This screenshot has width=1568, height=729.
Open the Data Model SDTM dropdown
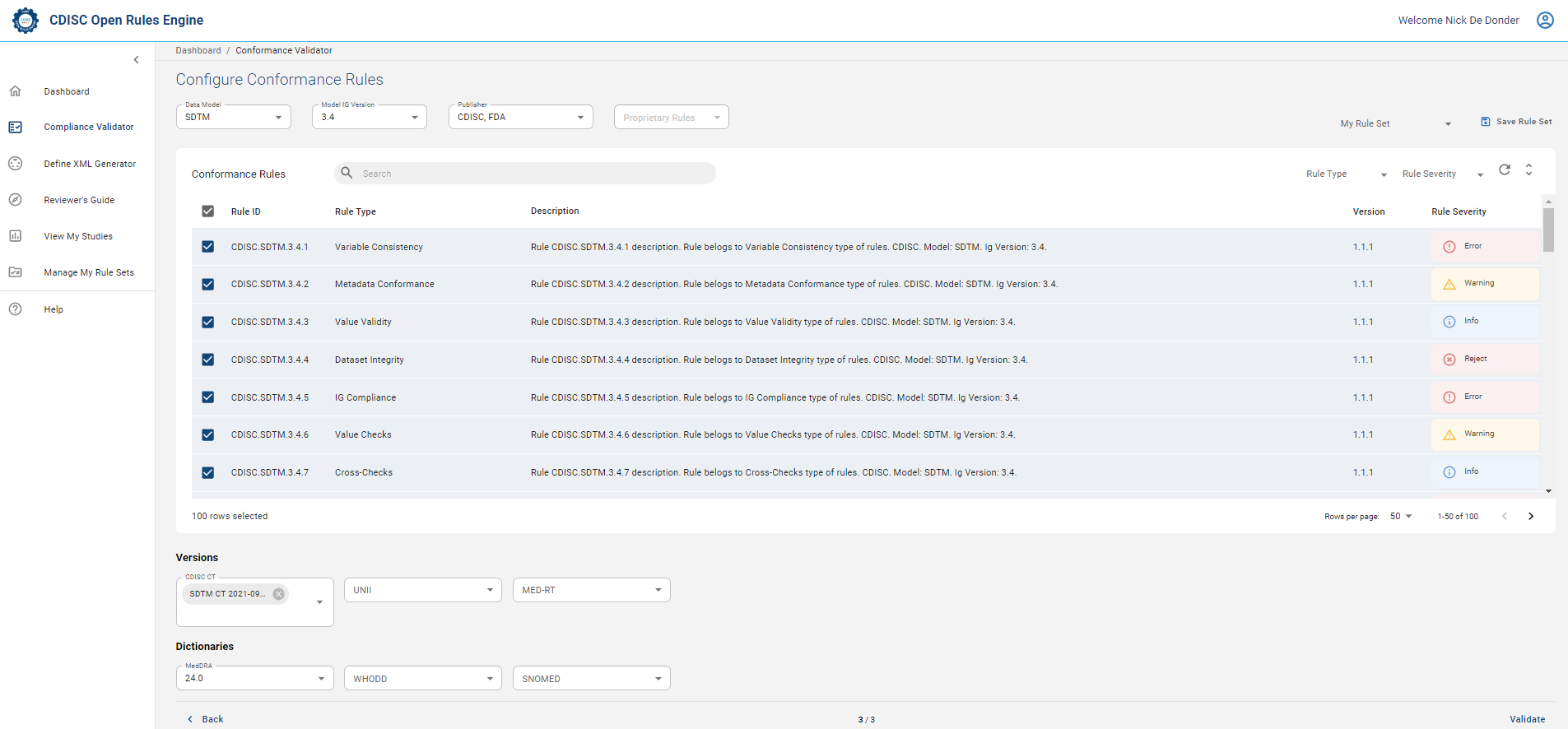click(234, 117)
